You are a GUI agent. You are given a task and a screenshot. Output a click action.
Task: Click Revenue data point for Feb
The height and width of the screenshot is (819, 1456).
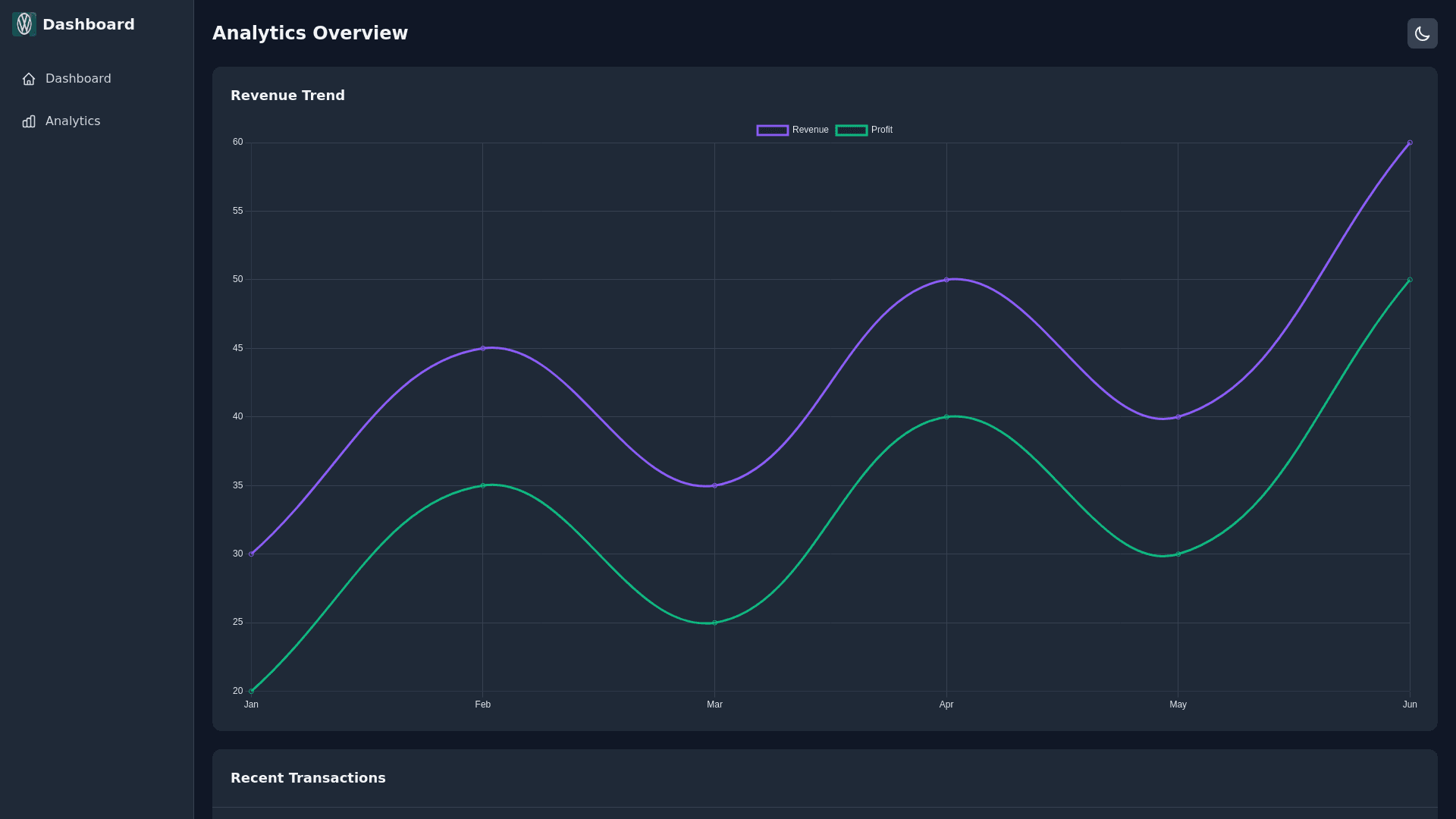483,348
